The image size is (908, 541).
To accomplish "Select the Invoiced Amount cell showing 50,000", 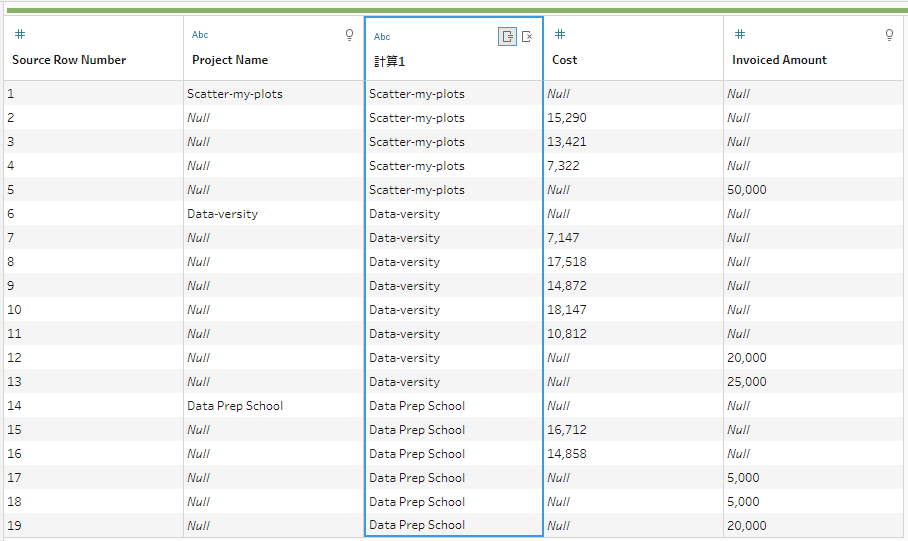I will pos(747,190).
